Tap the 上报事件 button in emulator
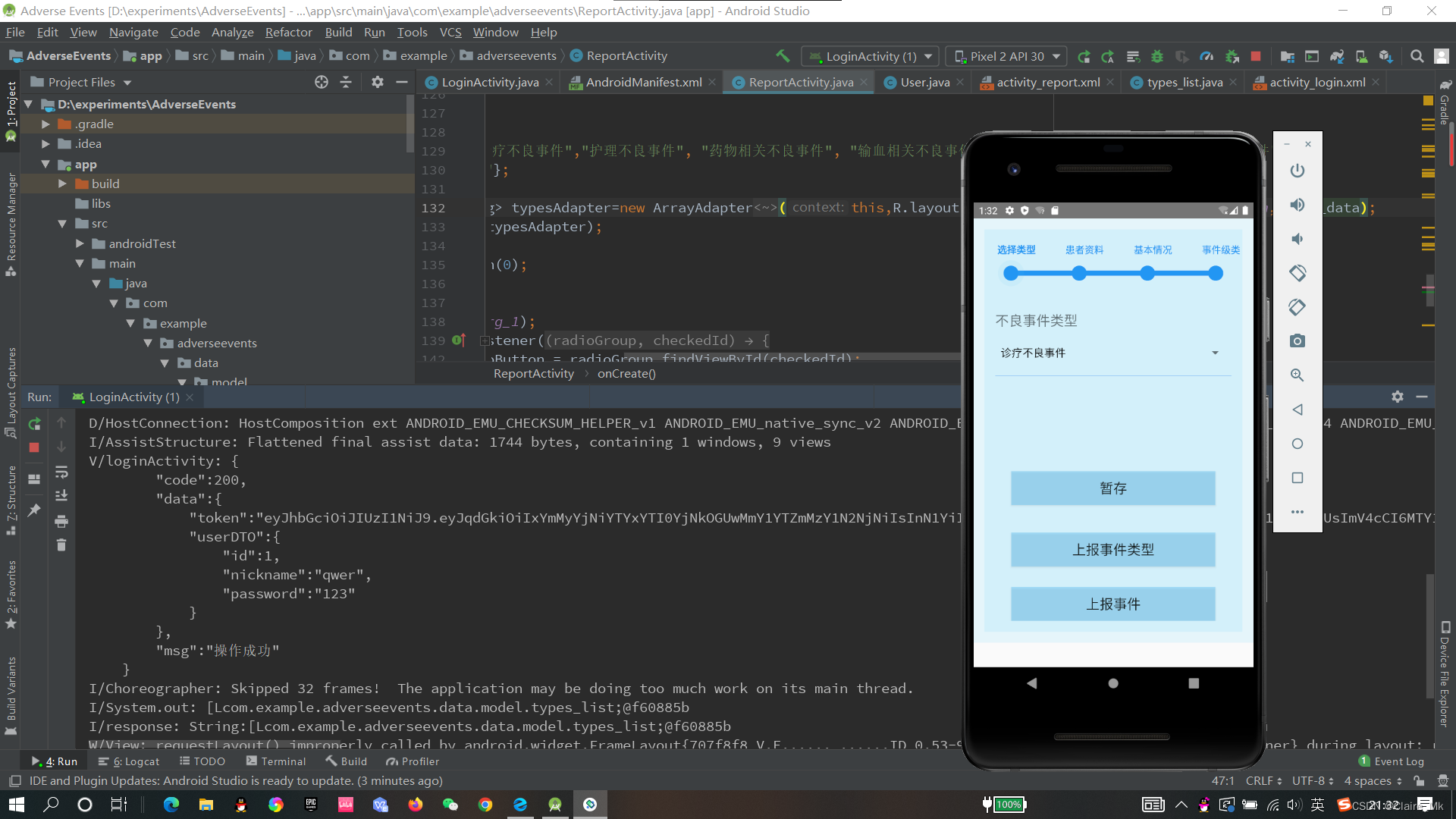 [1112, 604]
